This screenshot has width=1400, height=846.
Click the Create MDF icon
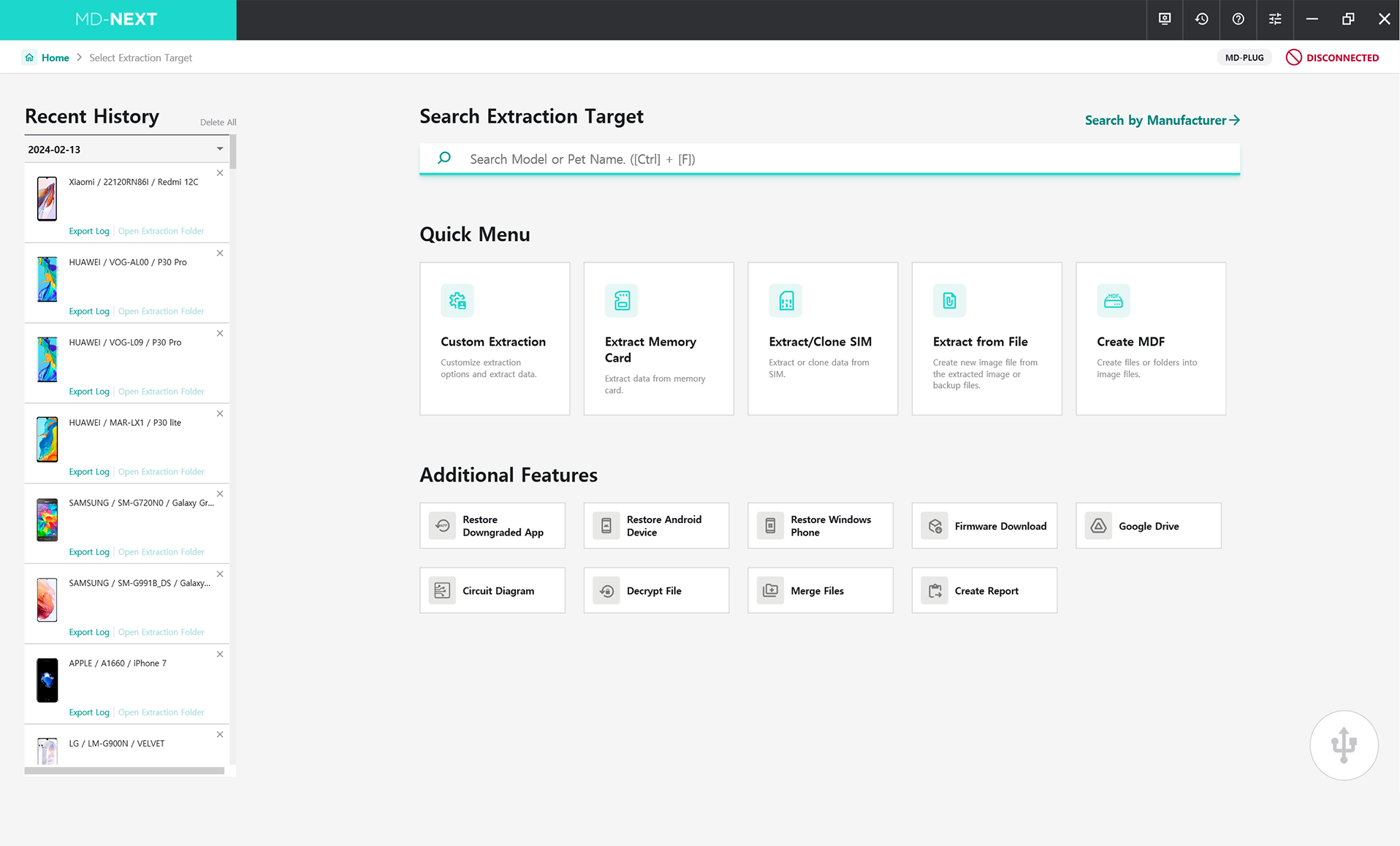click(1114, 300)
